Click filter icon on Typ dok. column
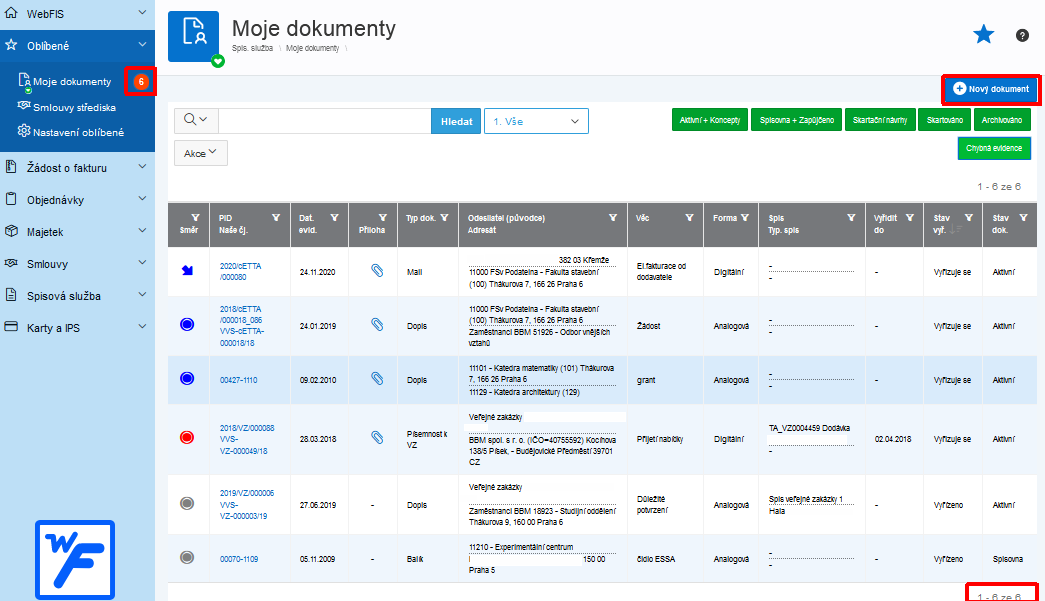 (445, 218)
